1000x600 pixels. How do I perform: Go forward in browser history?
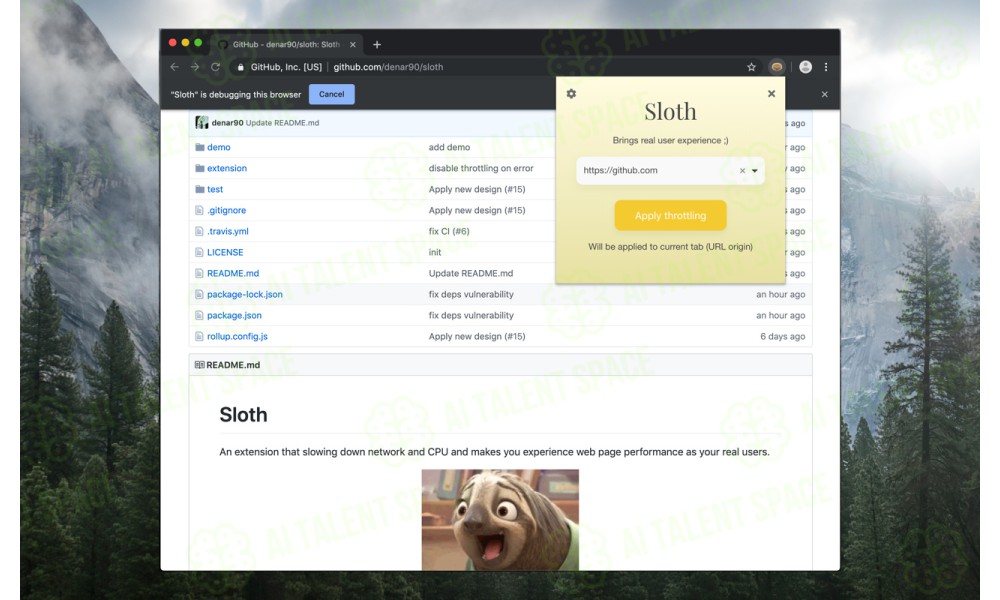click(195, 67)
